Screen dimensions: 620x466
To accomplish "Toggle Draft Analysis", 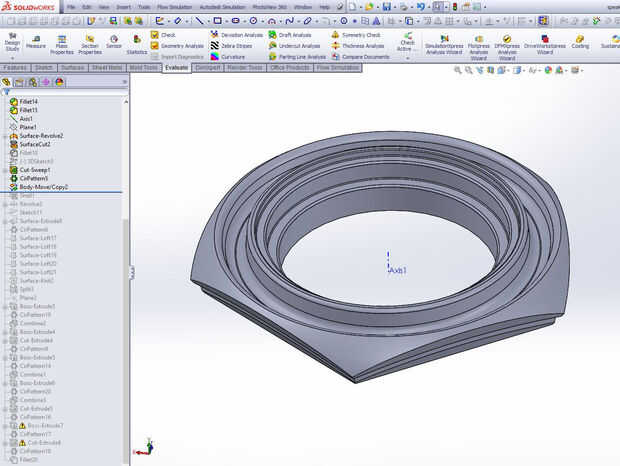I will coord(290,35).
